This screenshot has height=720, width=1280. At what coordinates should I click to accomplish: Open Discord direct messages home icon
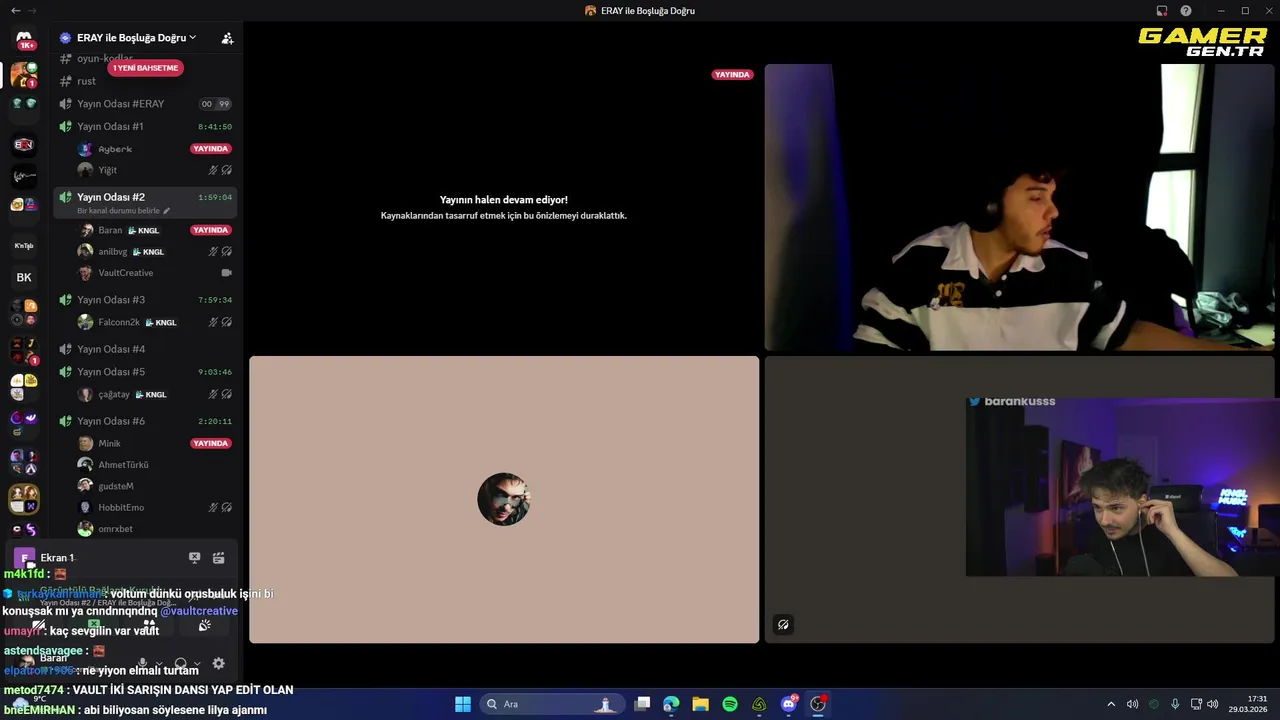point(24,39)
